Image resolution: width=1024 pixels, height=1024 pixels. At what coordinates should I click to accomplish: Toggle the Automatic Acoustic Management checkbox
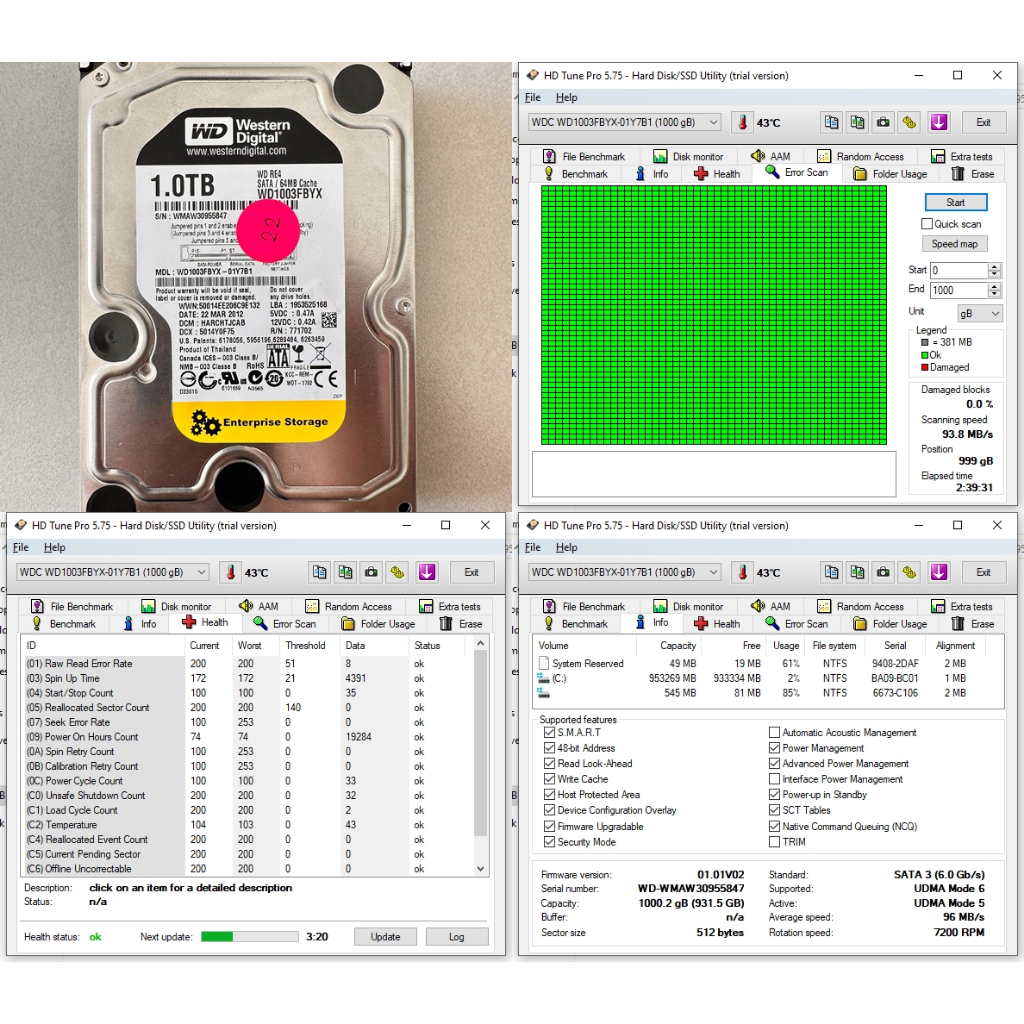774,733
